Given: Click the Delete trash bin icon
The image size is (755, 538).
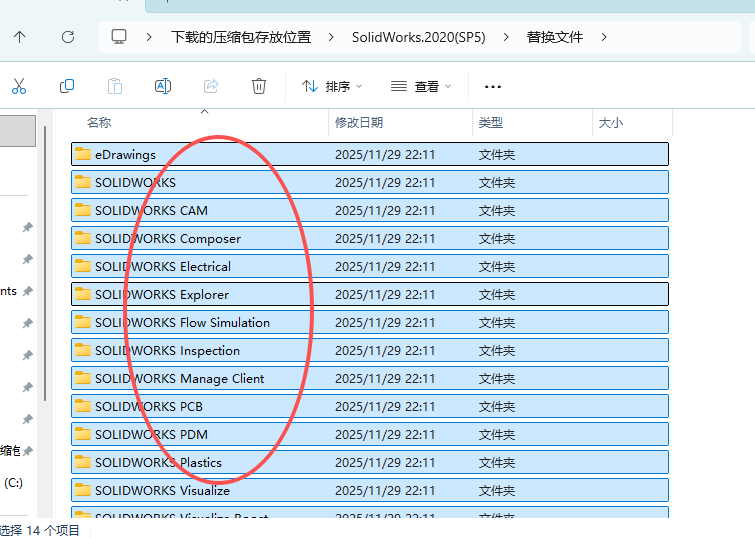Looking at the screenshot, I should (259, 86).
